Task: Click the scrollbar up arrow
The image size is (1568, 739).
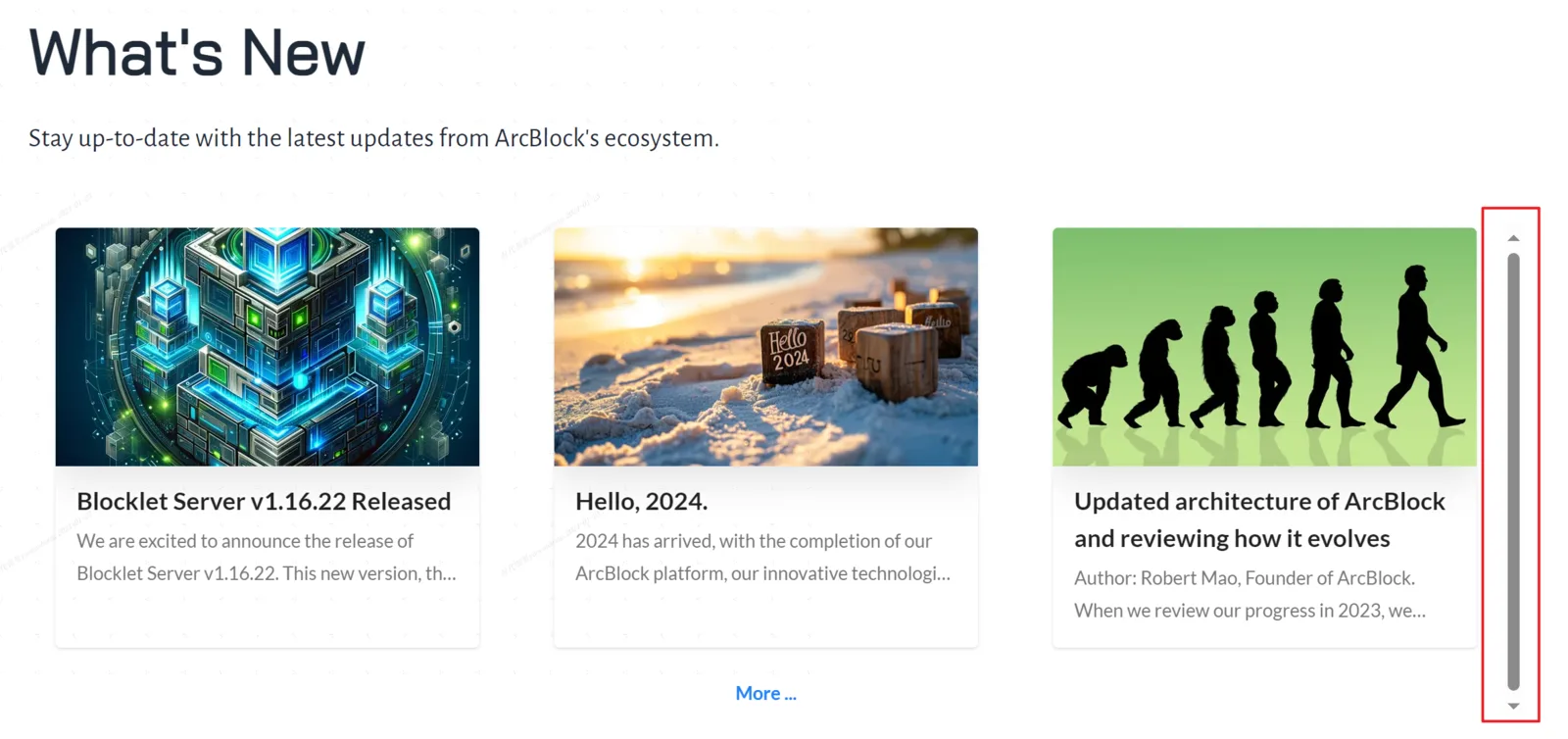Action: (x=1513, y=238)
